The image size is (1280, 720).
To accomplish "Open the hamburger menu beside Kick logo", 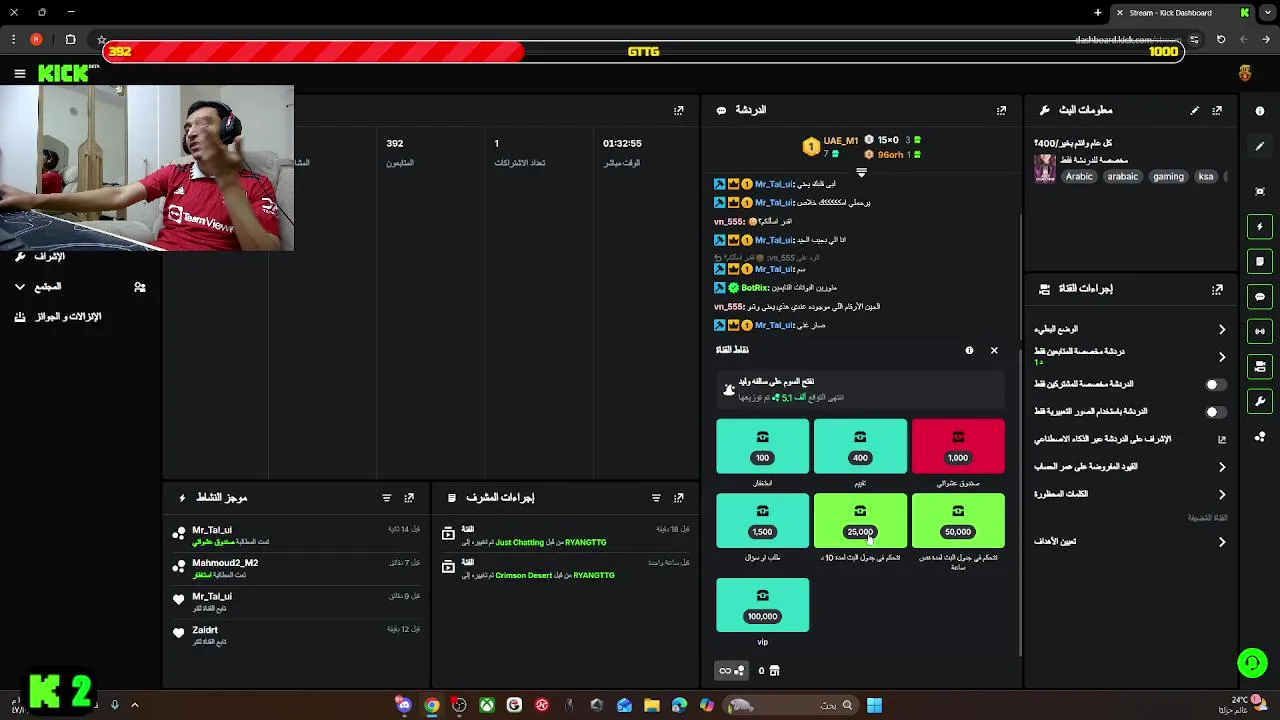I will tap(19, 73).
